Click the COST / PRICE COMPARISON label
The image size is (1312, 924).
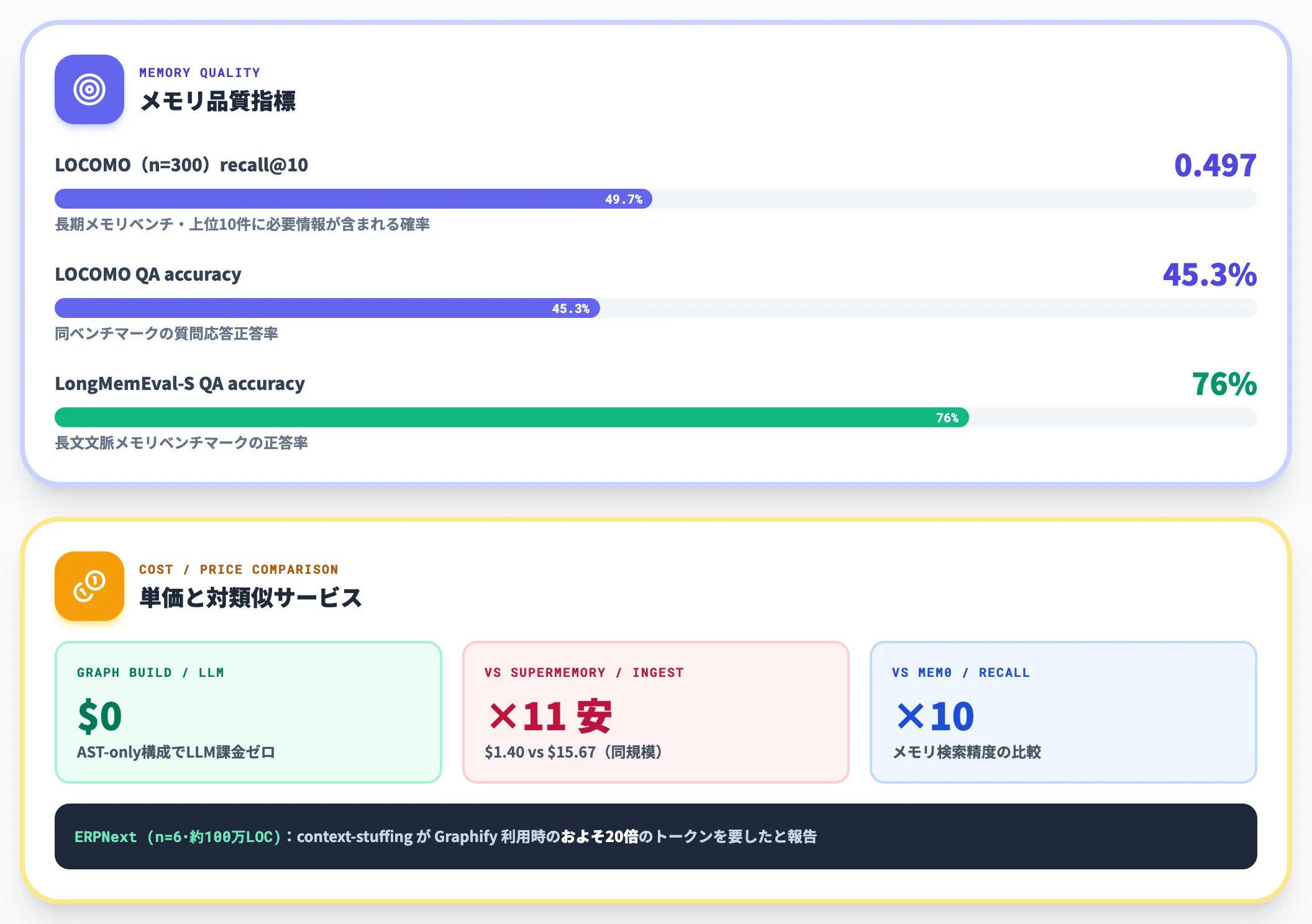tap(239, 569)
